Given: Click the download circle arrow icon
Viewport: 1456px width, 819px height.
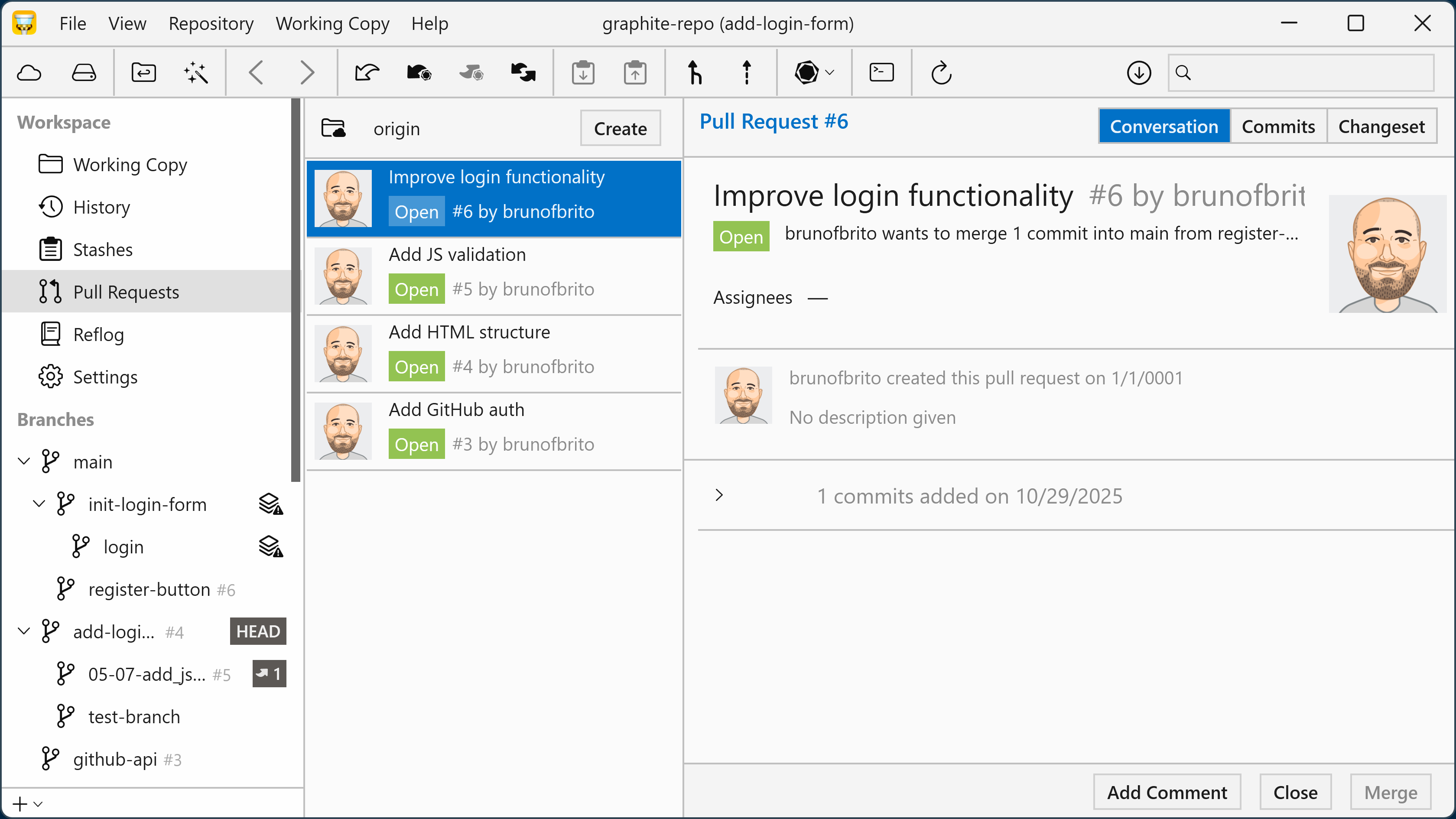Looking at the screenshot, I should click(x=1139, y=73).
